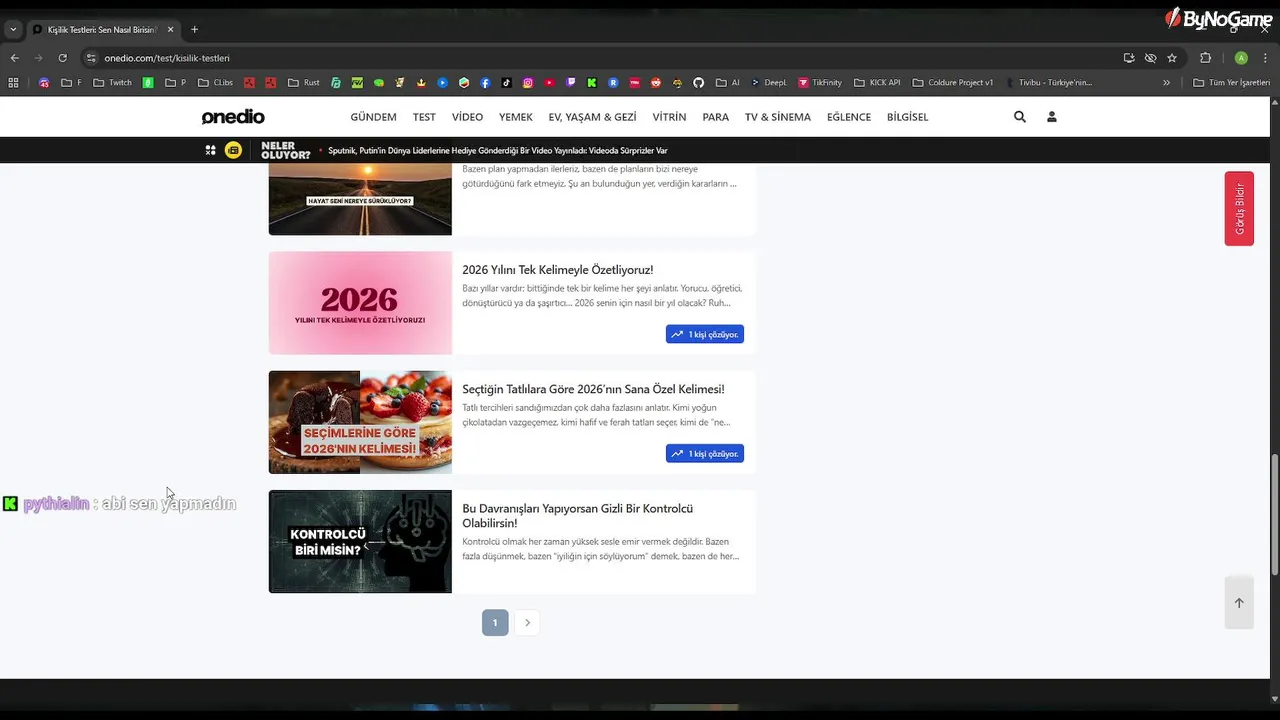The image size is (1280, 720).
Task: Open the sunset road thumbnail
Action: click(360, 199)
